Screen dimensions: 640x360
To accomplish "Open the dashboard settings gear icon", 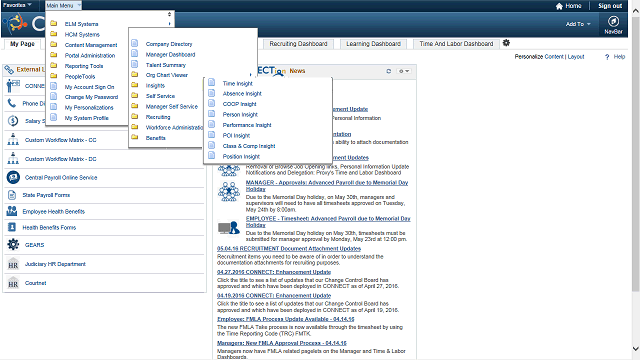I will click(506, 43).
